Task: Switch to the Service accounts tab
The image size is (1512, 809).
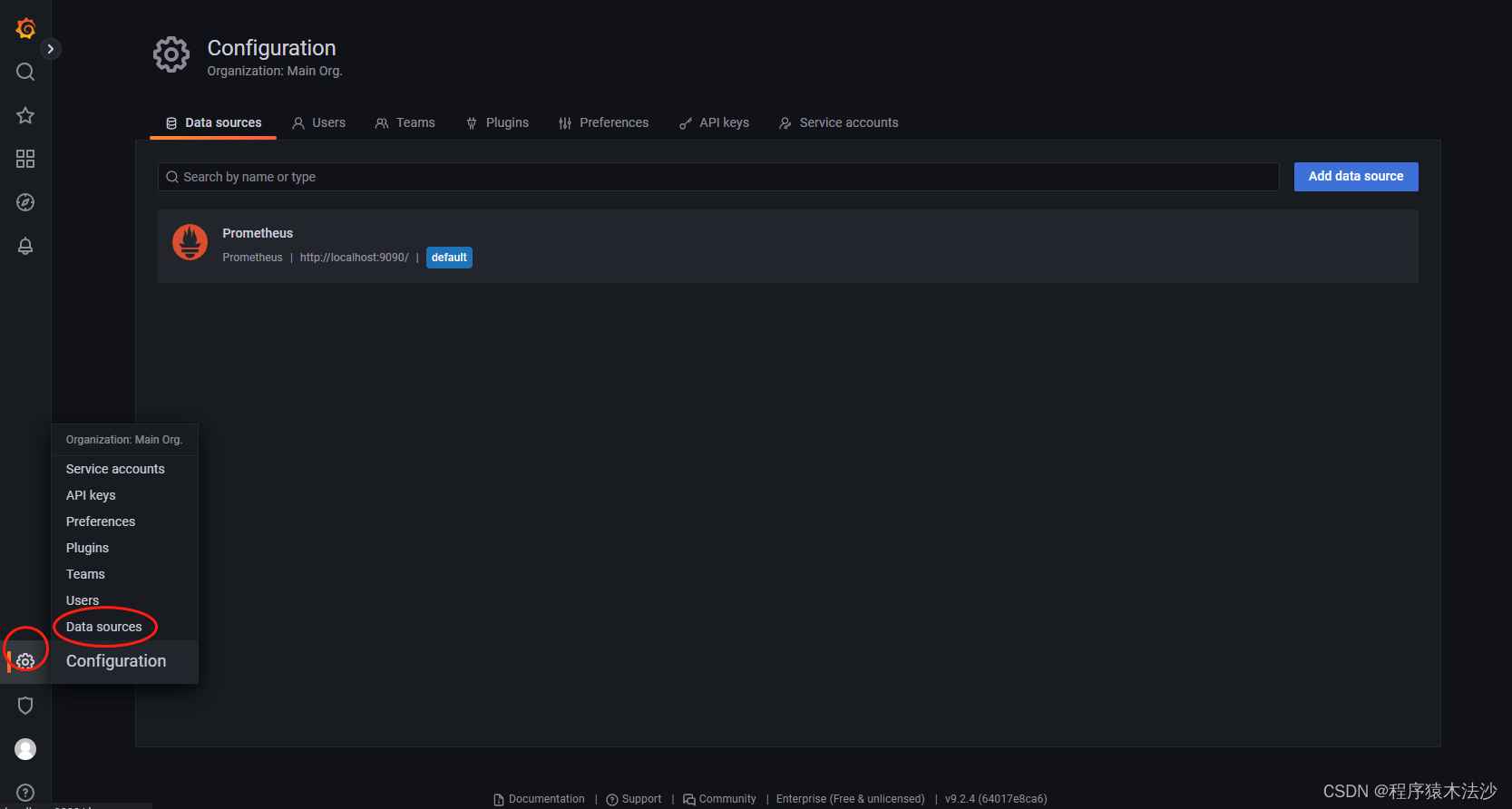Action: [839, 123]
